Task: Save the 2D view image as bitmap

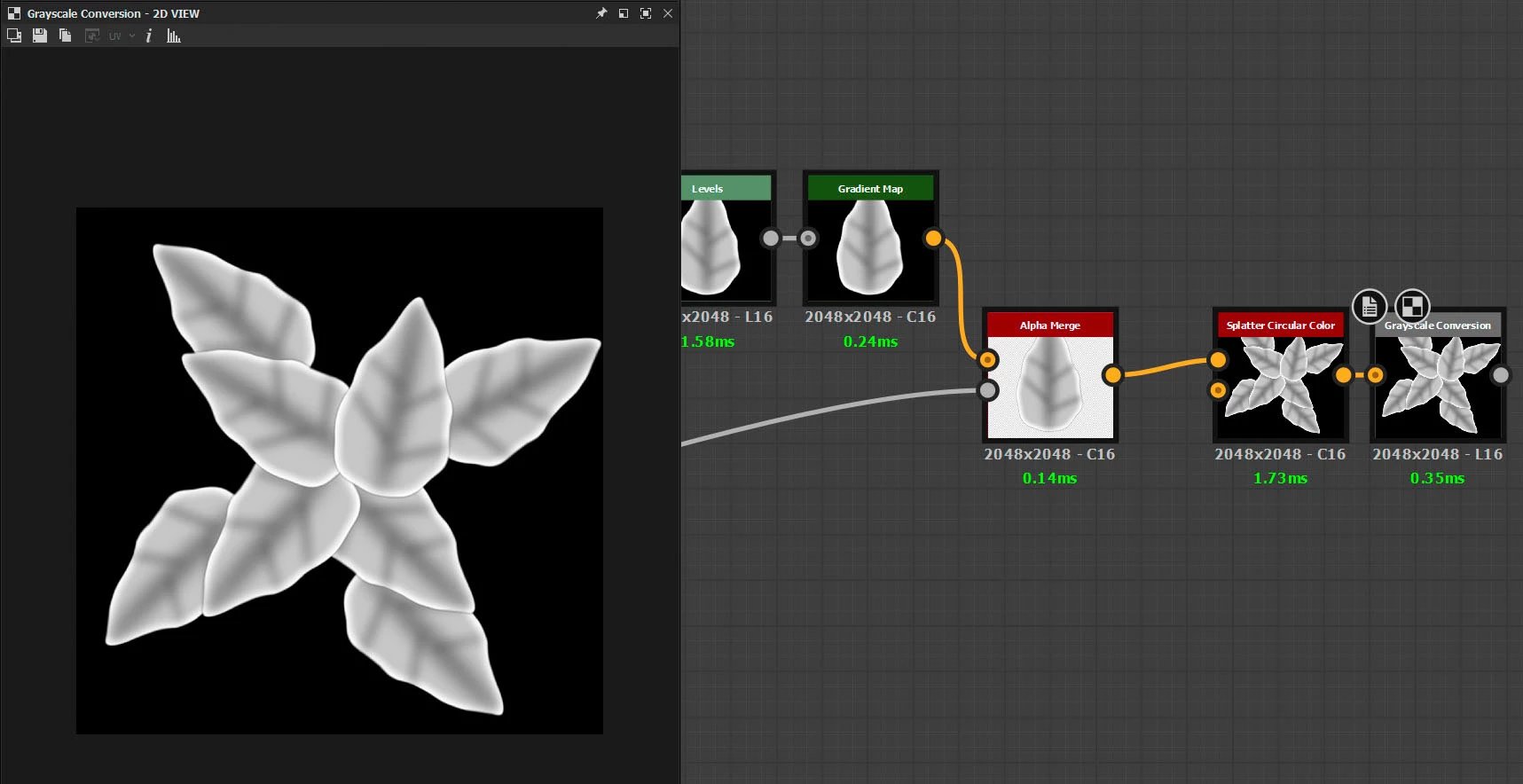Action: click(40, 35)
